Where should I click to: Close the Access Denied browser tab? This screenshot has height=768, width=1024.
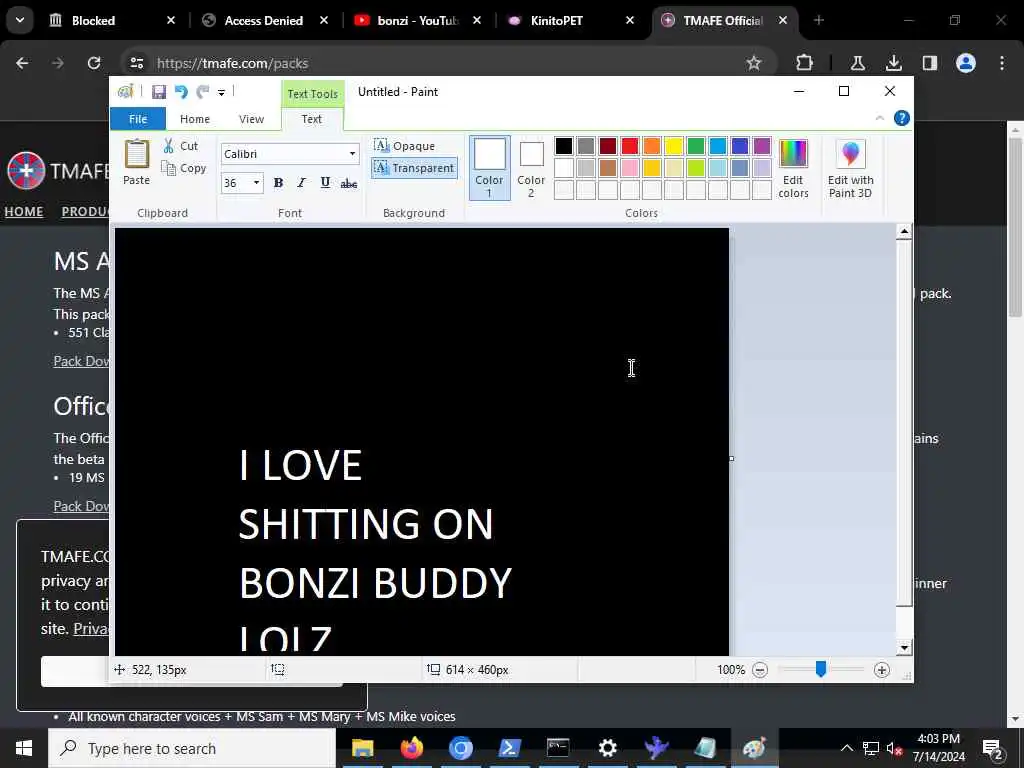coord(324,21)
